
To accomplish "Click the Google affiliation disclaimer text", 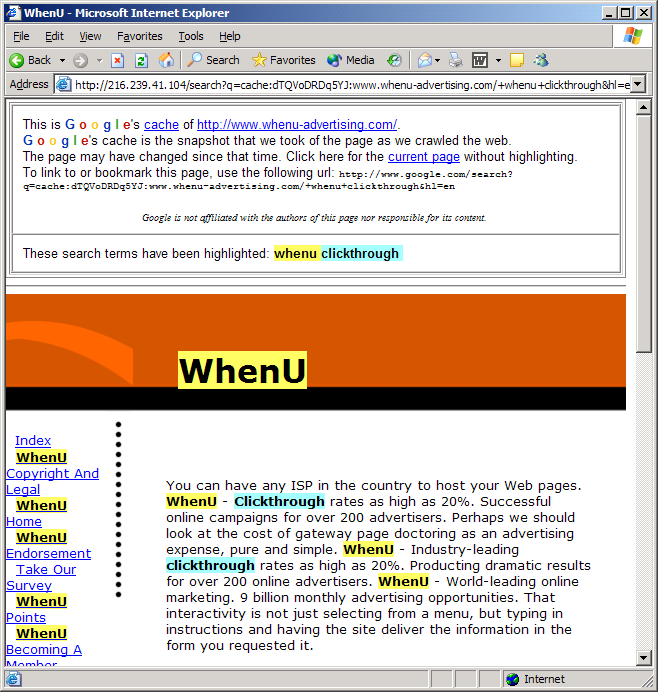I will [314, 218].
